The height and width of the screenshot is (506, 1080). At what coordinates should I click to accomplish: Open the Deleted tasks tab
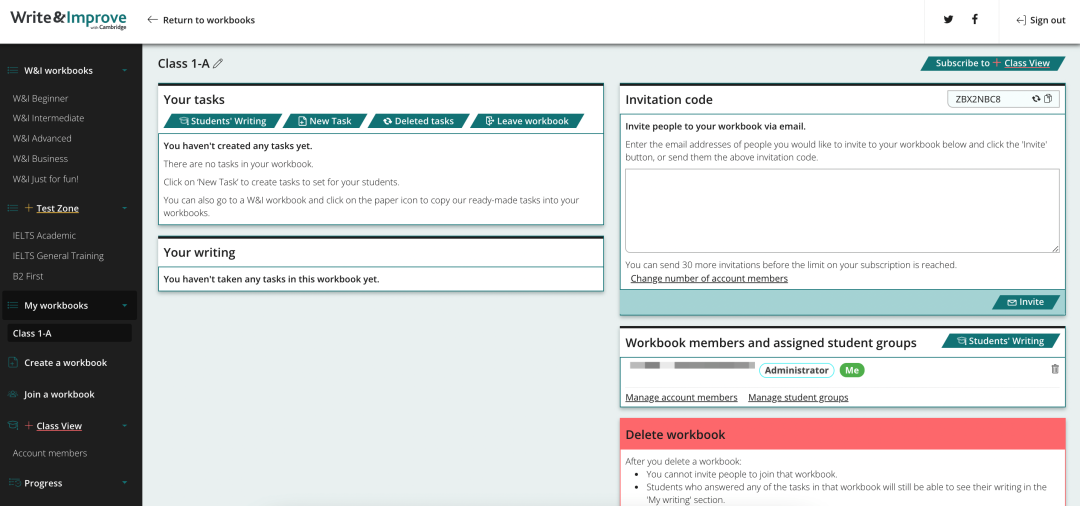pos(416,121)
